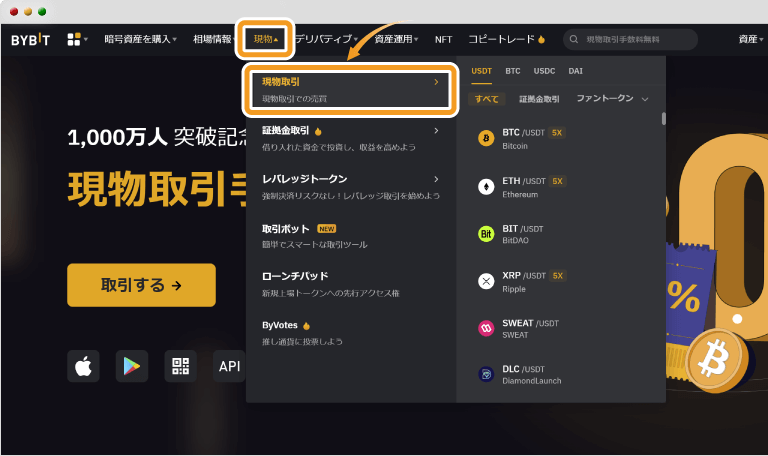The width and height of the screenshot is (768, 456).
Task: Focus the 現物取引手数料無料 search field
Action: click(x=630, y=39)
